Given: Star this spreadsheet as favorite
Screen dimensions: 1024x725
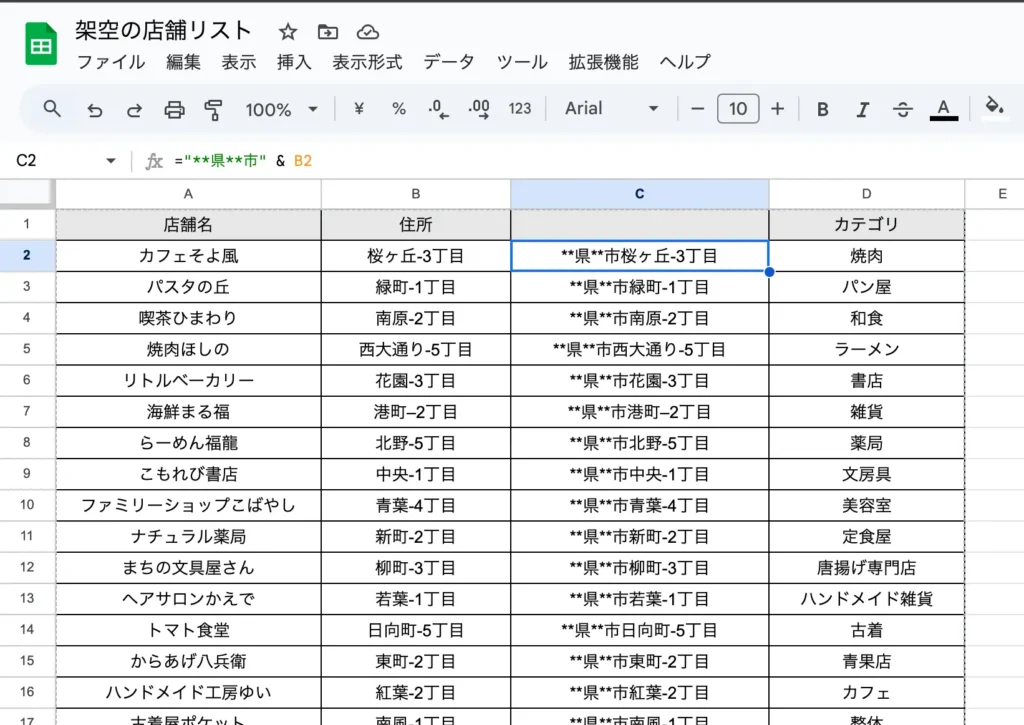Looking at the screenshot, I should pyautogui.click(x=288, y=31).
